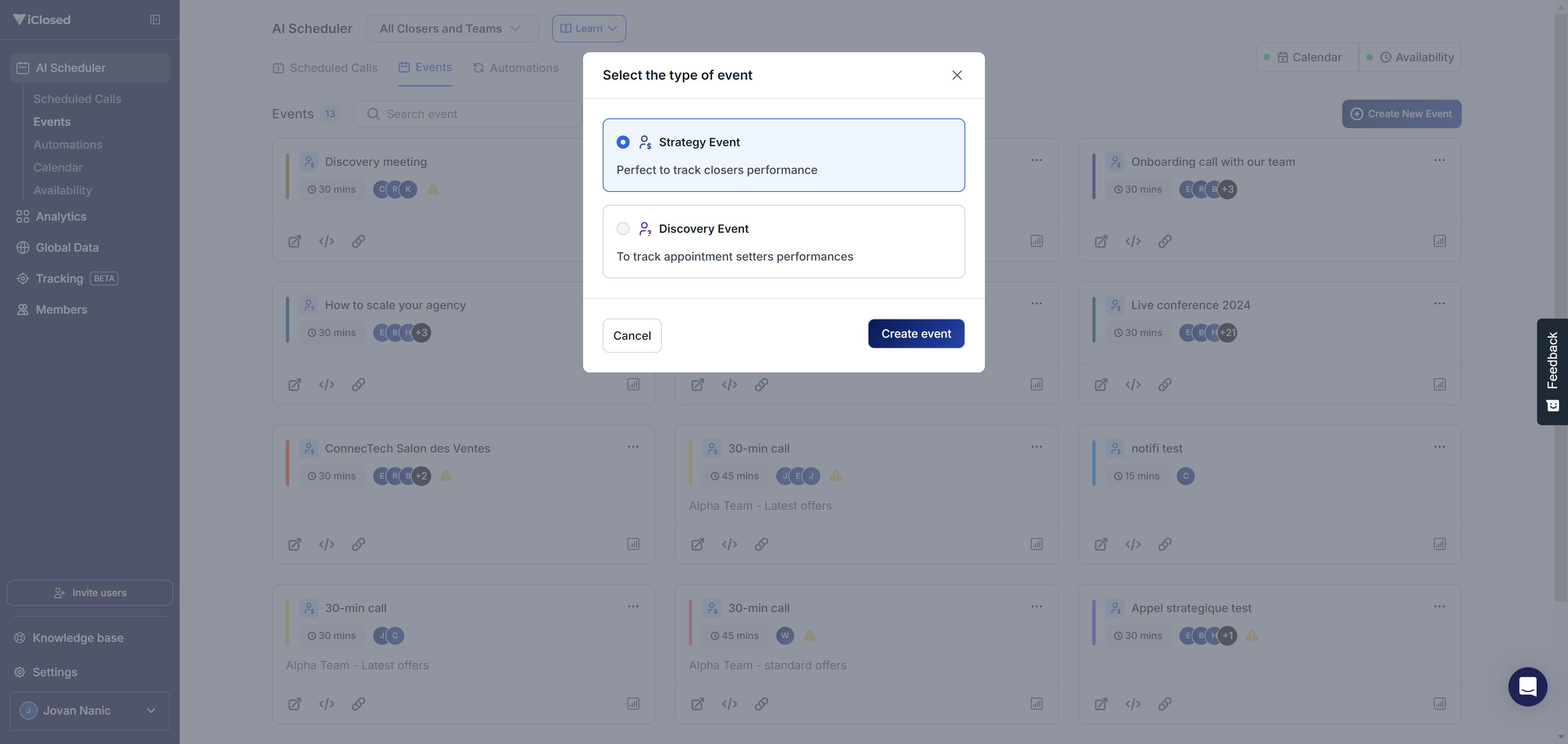Edit the Live conference 2024 event
Image resolution: width=1568 pixels, height=744 pixels.
(1100, 385)
